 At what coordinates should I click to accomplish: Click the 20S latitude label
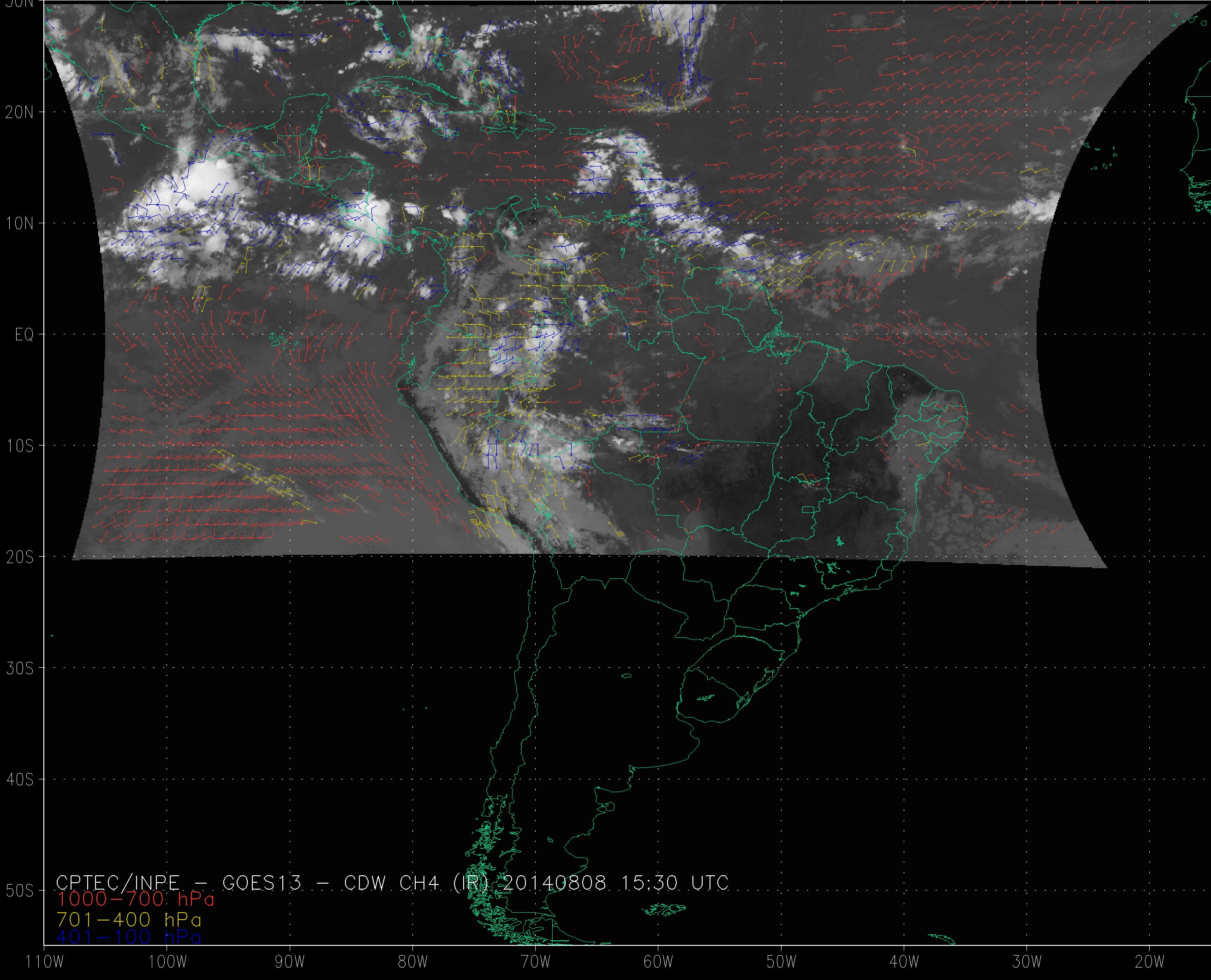[20, 557]
